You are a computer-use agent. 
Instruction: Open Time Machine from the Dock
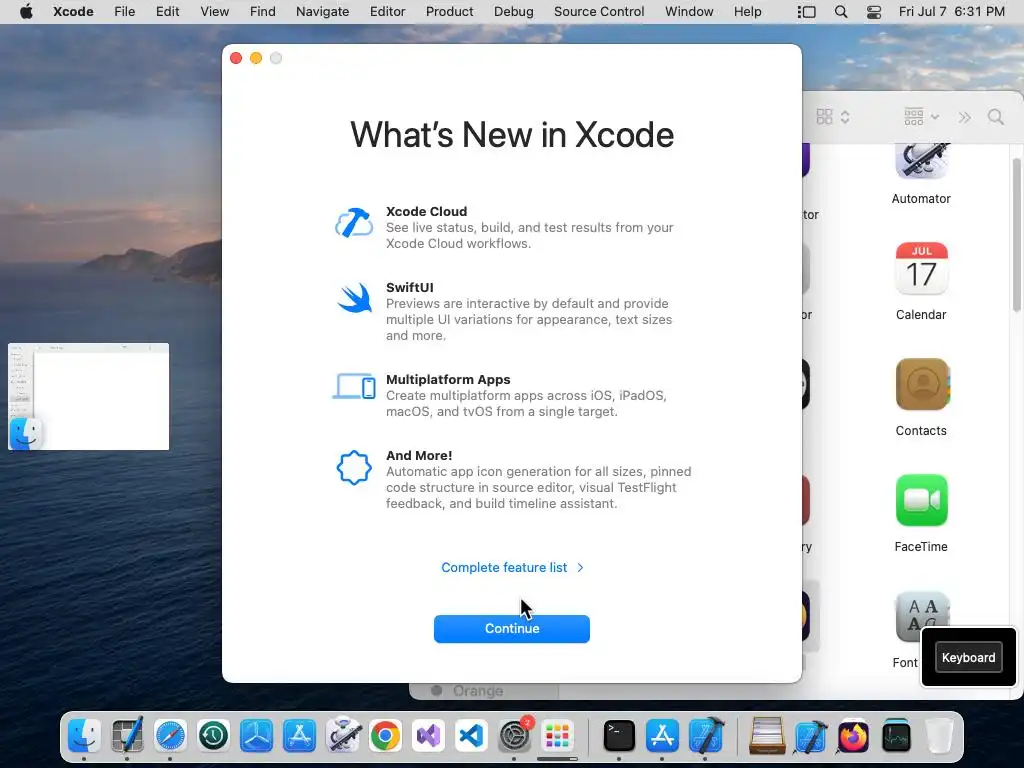[x=214, y=736]
